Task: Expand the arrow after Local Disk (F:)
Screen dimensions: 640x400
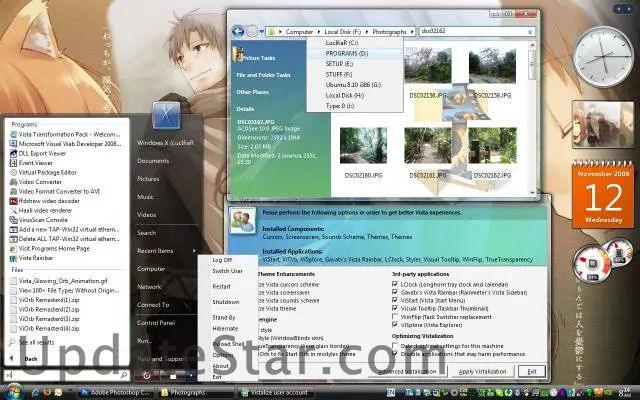Action: pyautogui.click(x=367, y=32)
